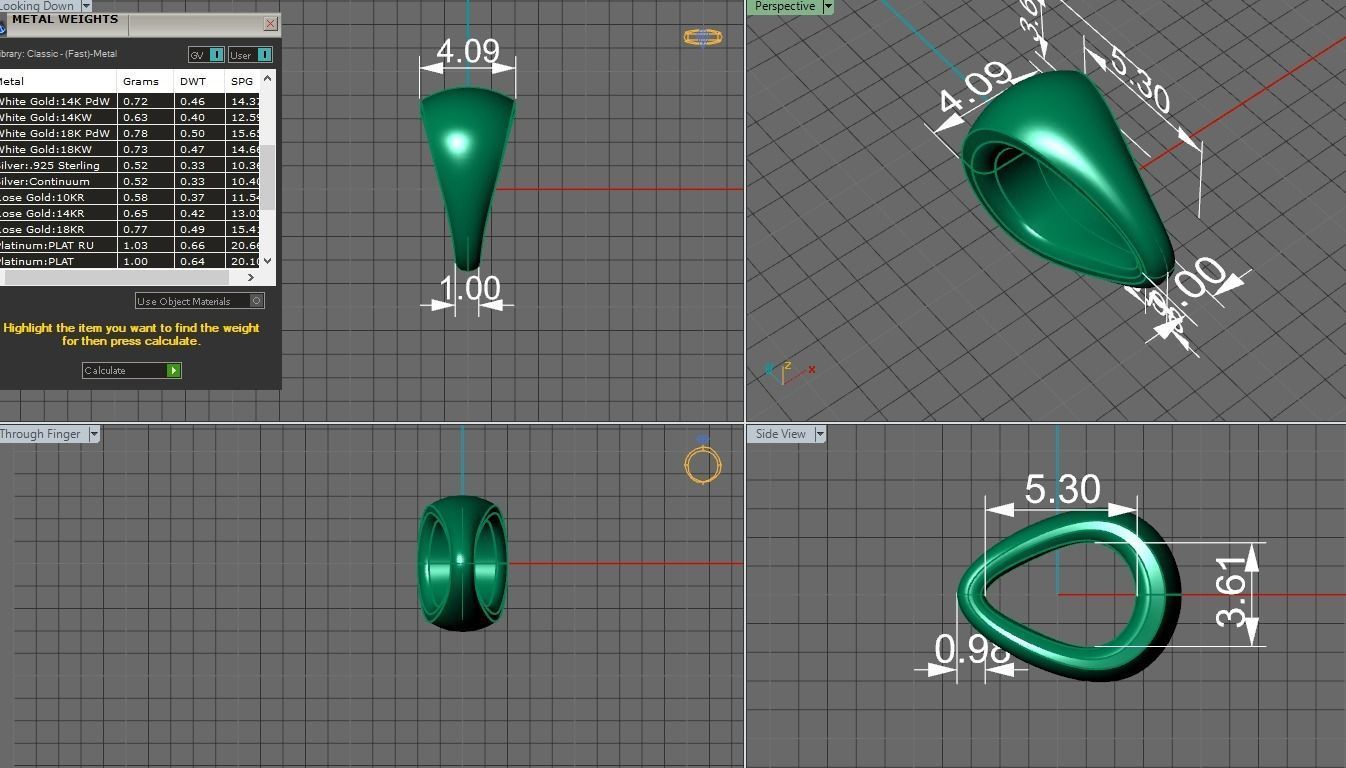Select the Platinum:PLAT RU row

(130, 245)
